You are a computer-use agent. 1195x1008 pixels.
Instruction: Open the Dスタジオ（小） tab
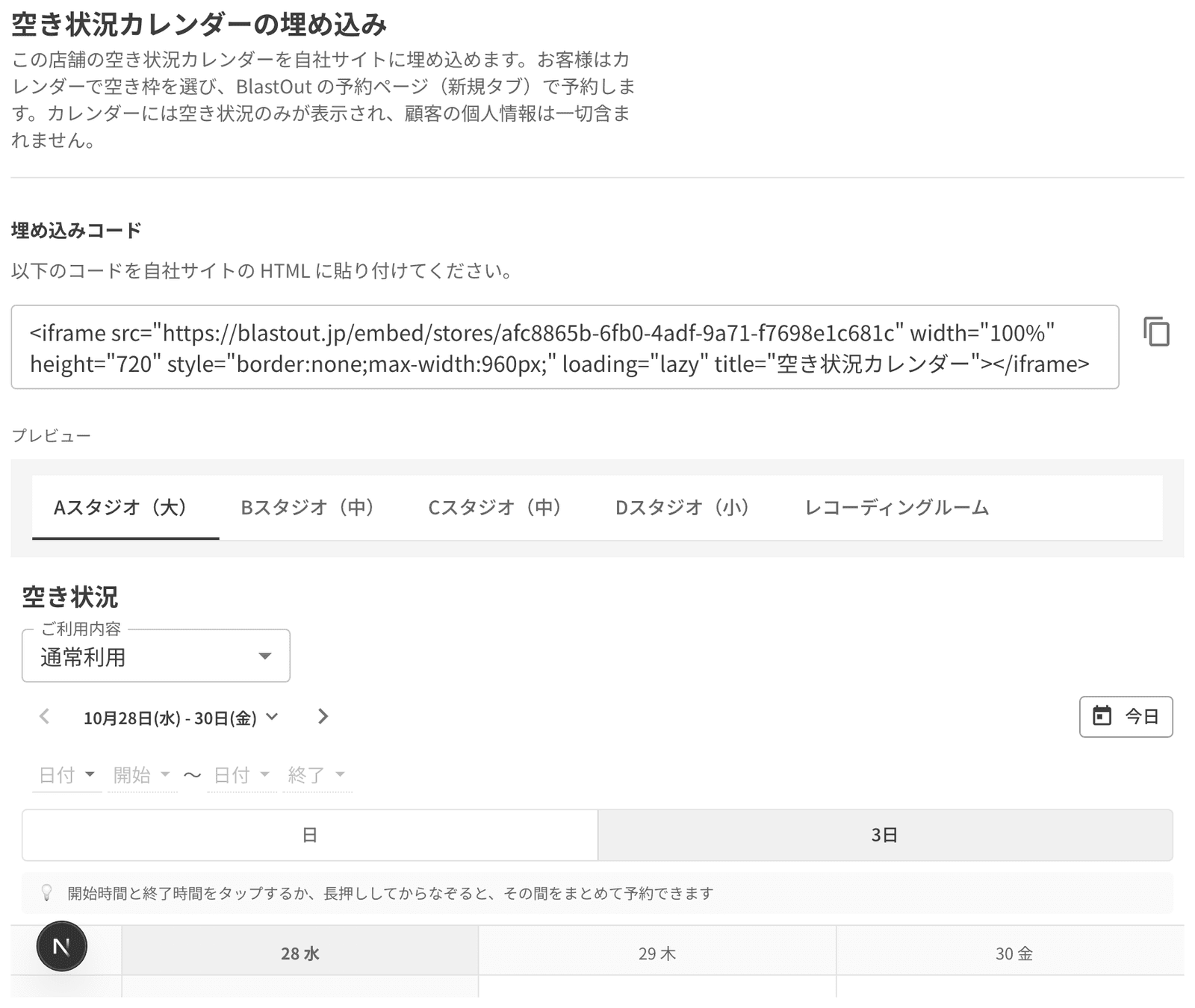pos(688,508)
